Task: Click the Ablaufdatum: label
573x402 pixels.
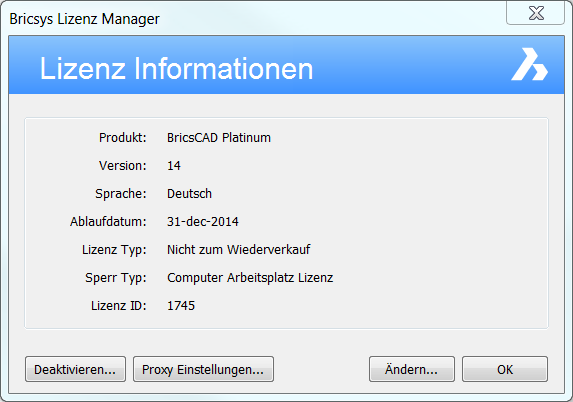Action: pos(108,222)
